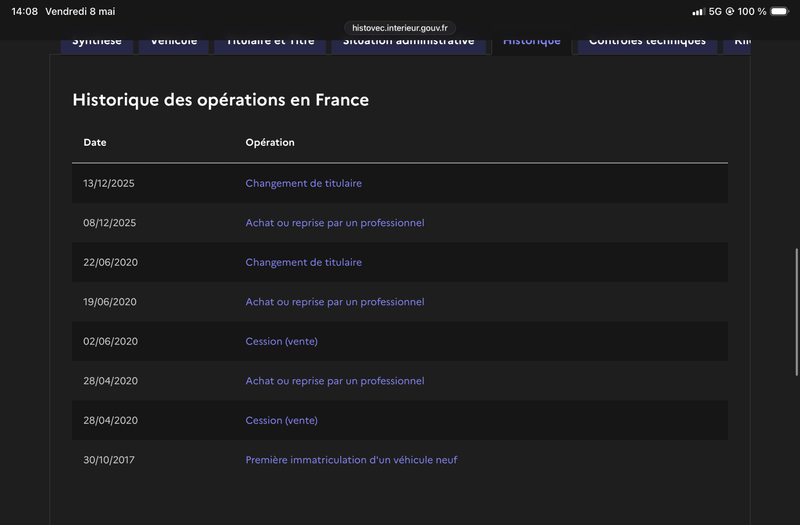The width and height of the screenshot is (800, 525).
Task: Click the Date column header
Action: (95, 142)
